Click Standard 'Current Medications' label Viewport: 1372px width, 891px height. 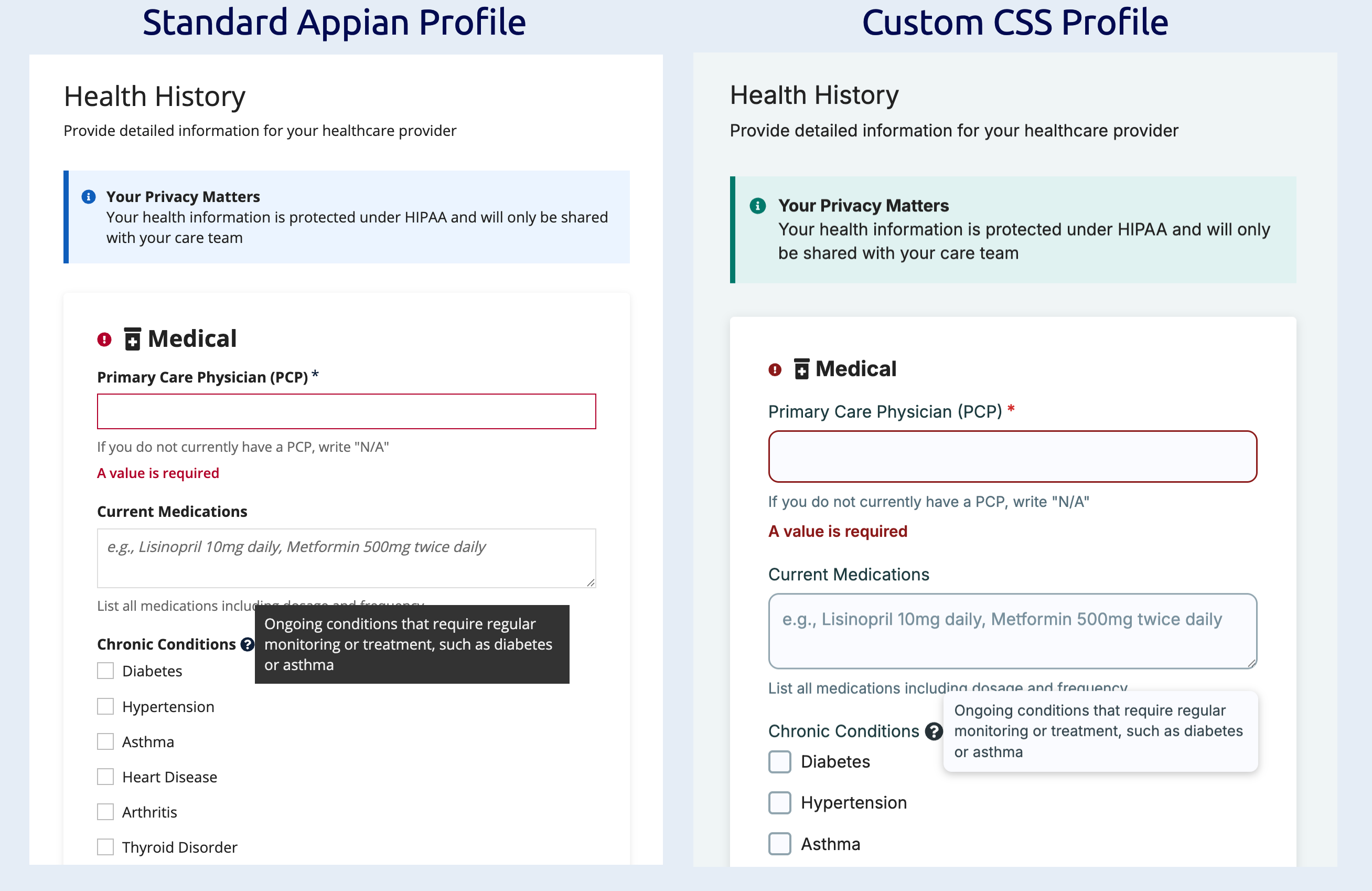172,512
